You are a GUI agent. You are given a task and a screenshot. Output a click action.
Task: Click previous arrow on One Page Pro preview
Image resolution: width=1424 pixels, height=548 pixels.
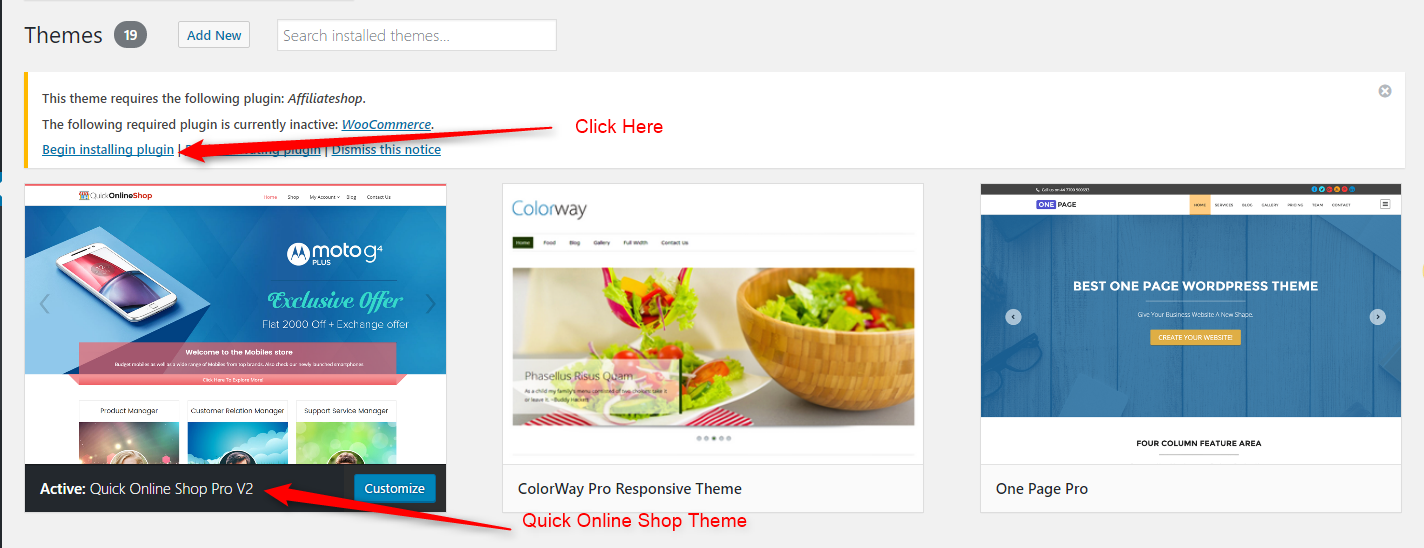pos(1013,317)
